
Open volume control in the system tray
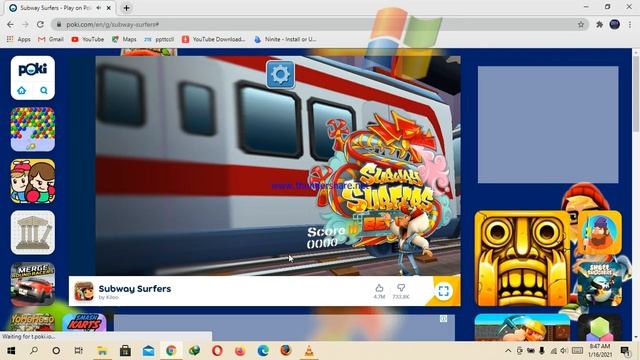[x=564, y=351]
